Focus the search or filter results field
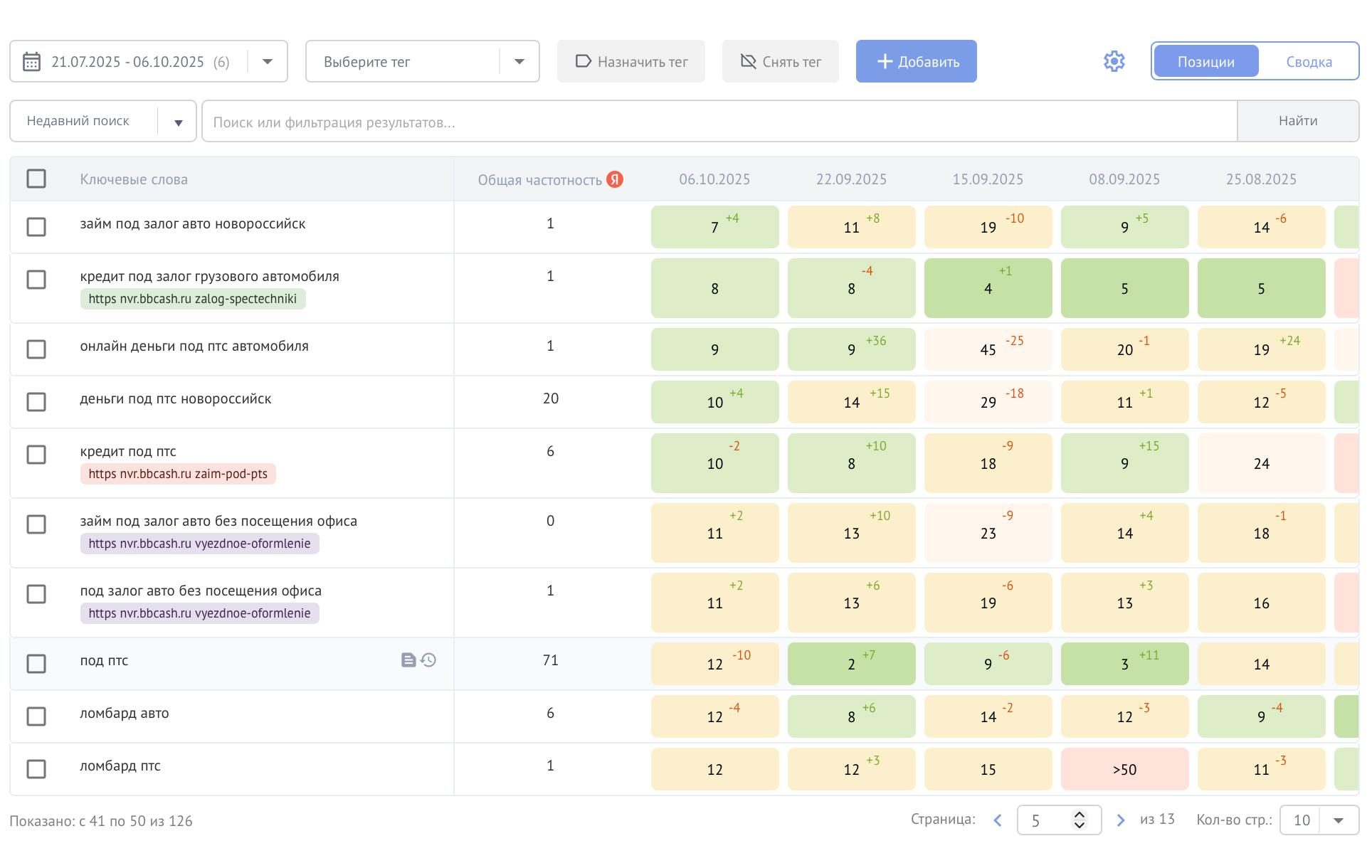Image resolution: width=1372 pixels, height=868 pixels. (x=719, y=122)
